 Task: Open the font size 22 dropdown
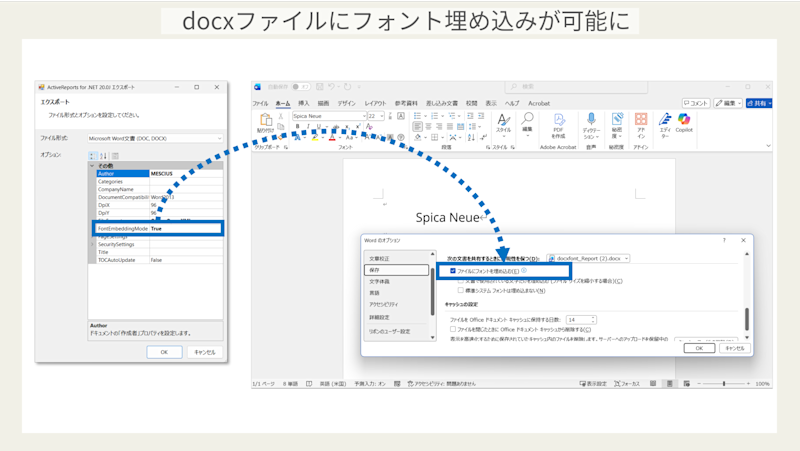[382, 116]
